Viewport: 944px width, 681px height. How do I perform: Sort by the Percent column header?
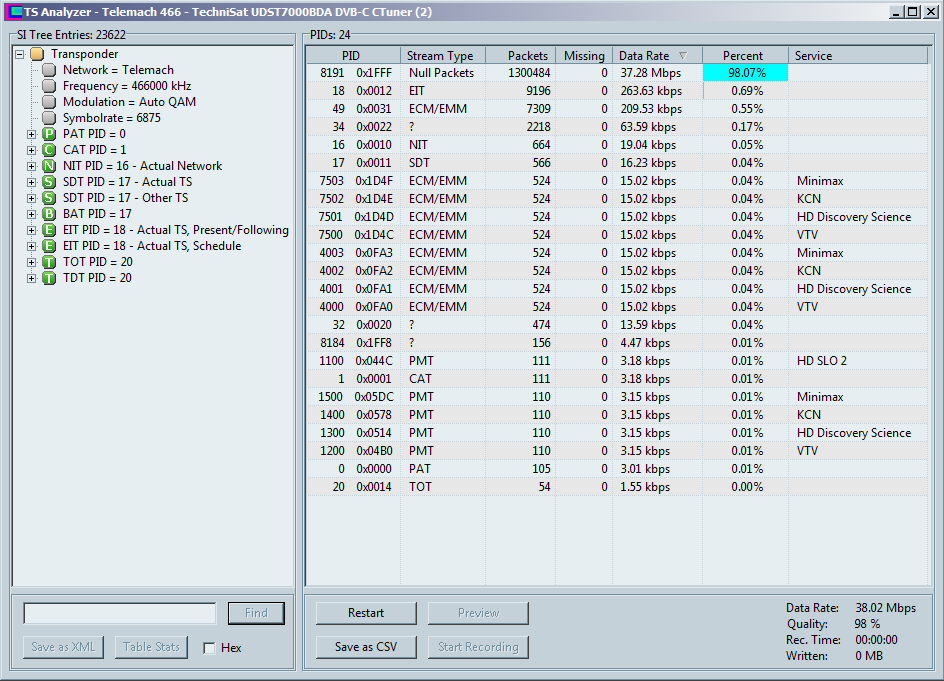tap(745, 55)
